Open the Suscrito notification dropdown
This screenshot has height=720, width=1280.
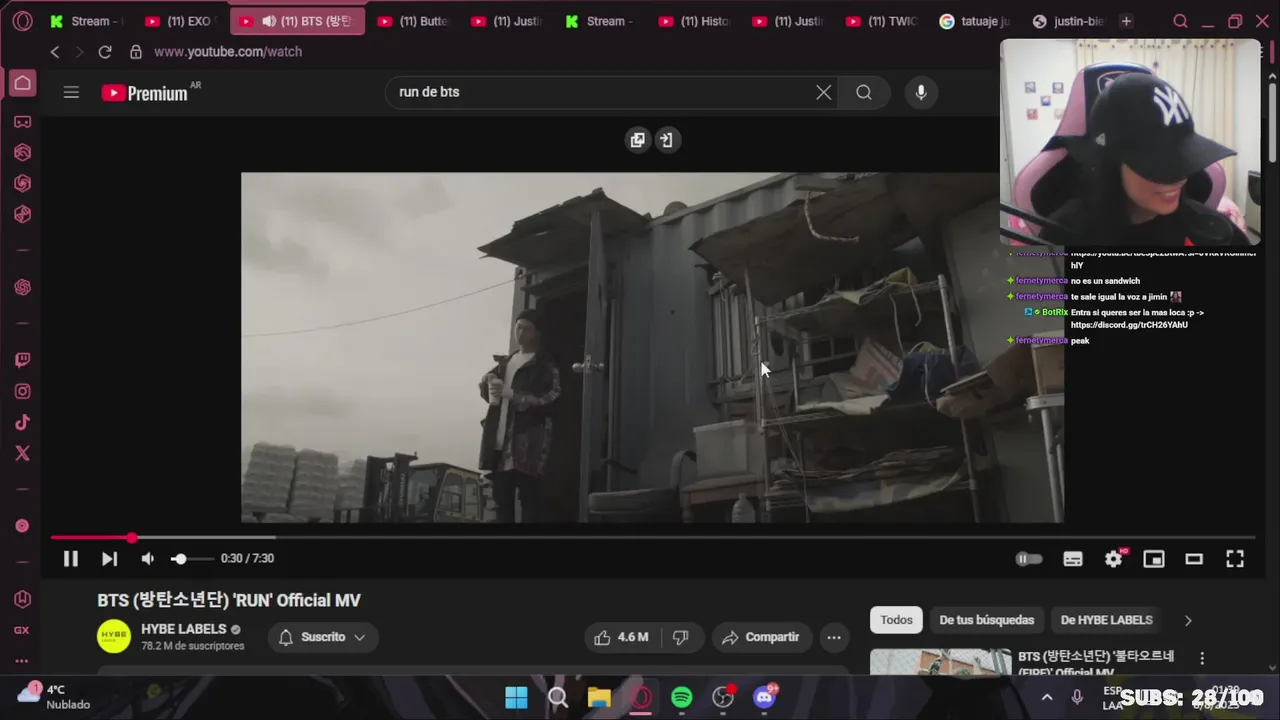[x=323, y=637]
